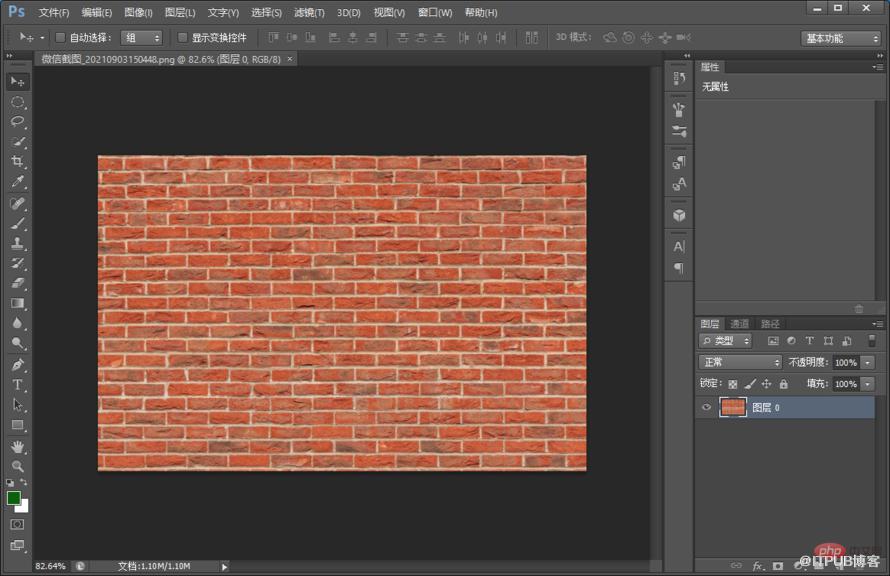Screen dimensions: 890x576
Task: Click the white background color swatch
Action: pyautogui.click(x=23, y=507)
